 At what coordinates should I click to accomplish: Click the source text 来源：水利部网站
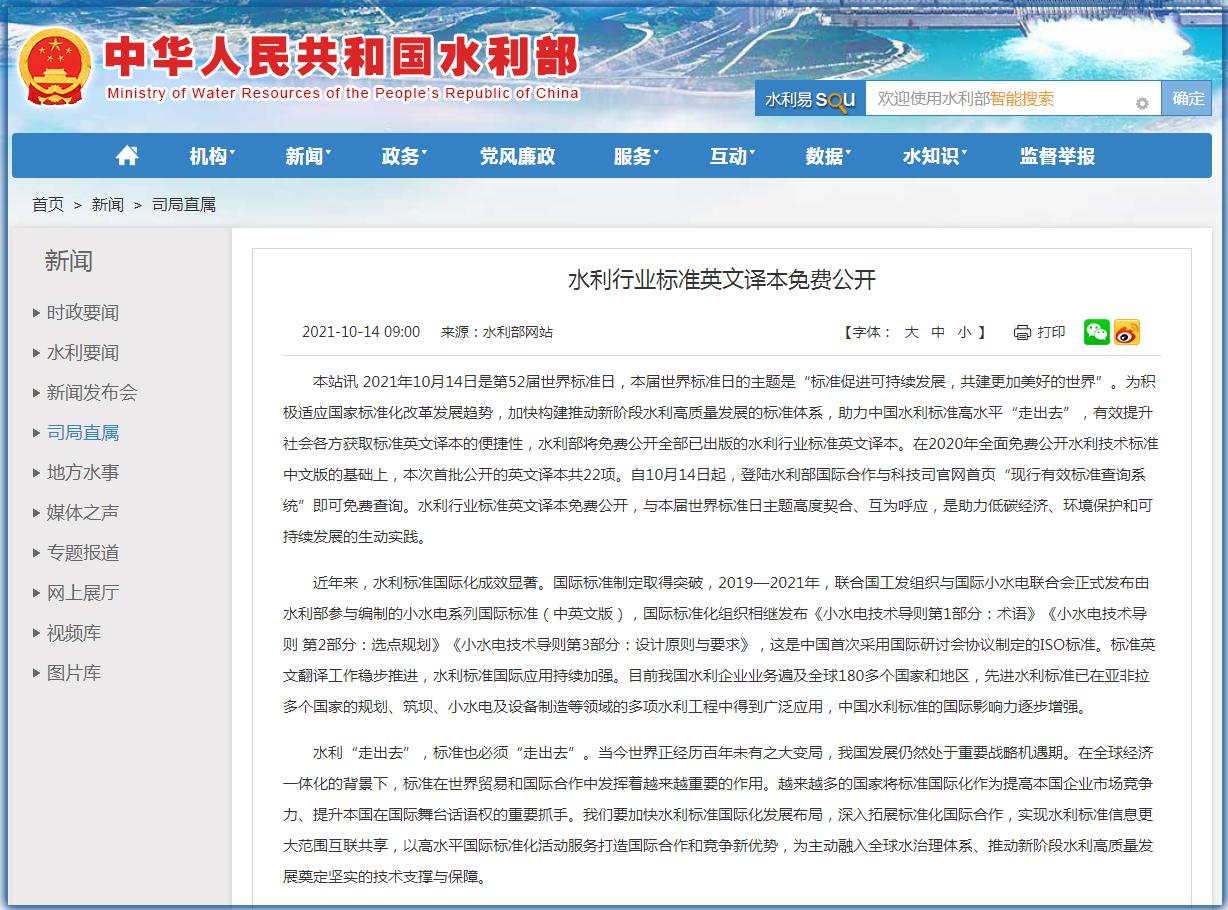[x=497, y=332]
